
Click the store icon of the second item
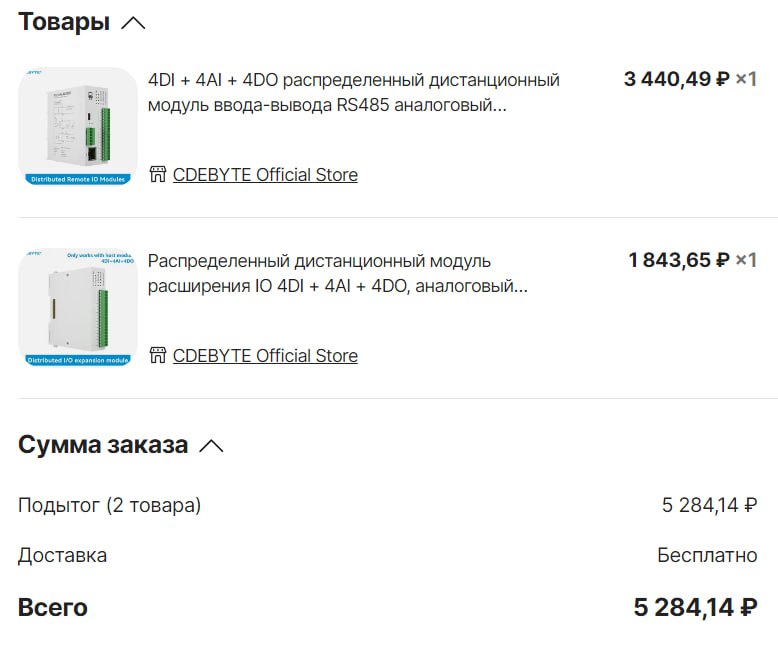click(x=158, y=355)
